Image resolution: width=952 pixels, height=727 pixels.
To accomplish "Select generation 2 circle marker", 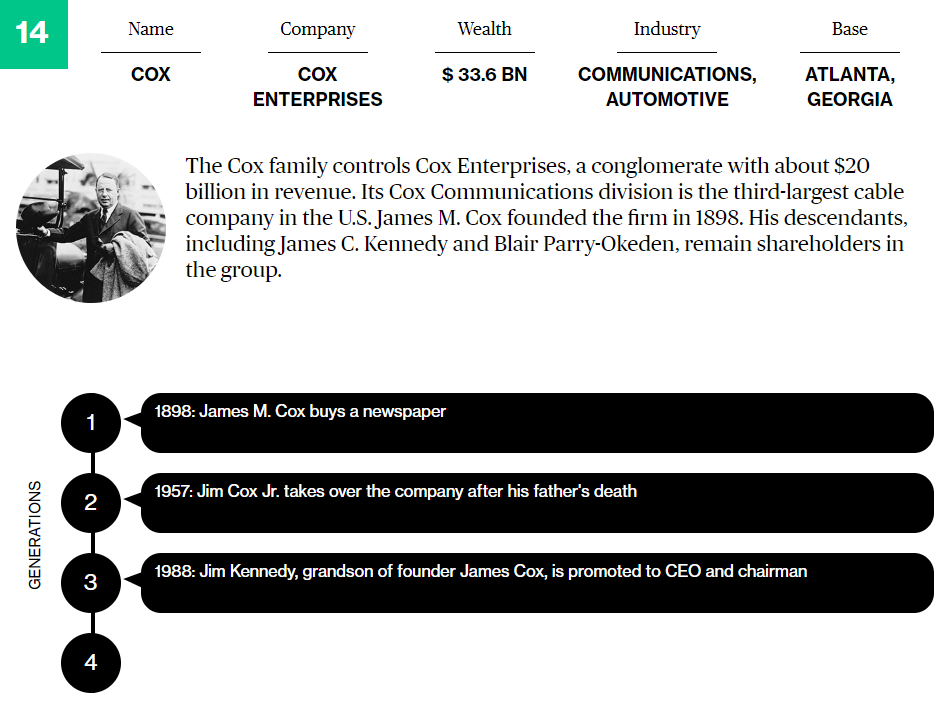I will click(91, 502).
